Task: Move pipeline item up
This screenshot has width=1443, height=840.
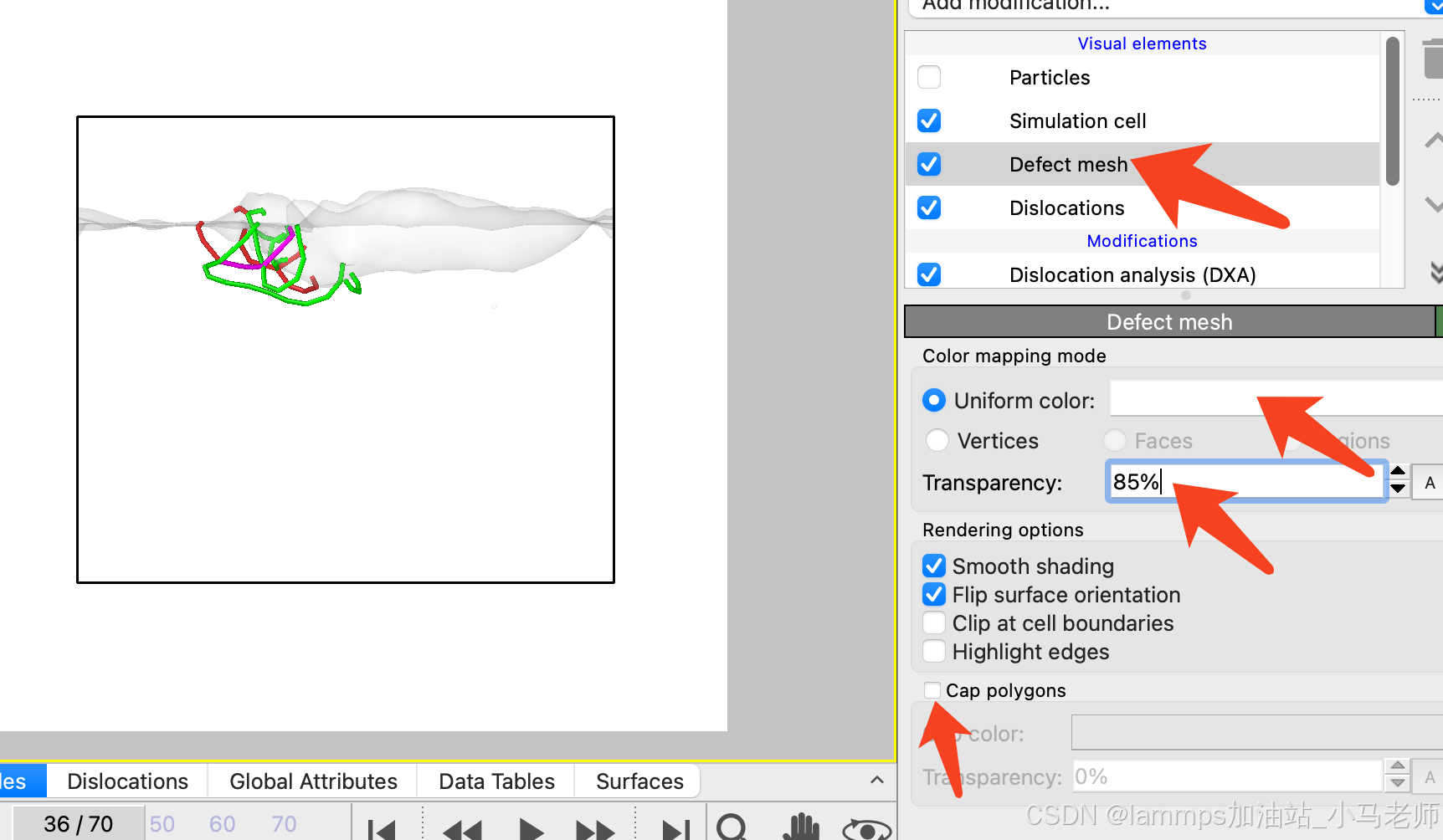Action: click(1434, 141)
